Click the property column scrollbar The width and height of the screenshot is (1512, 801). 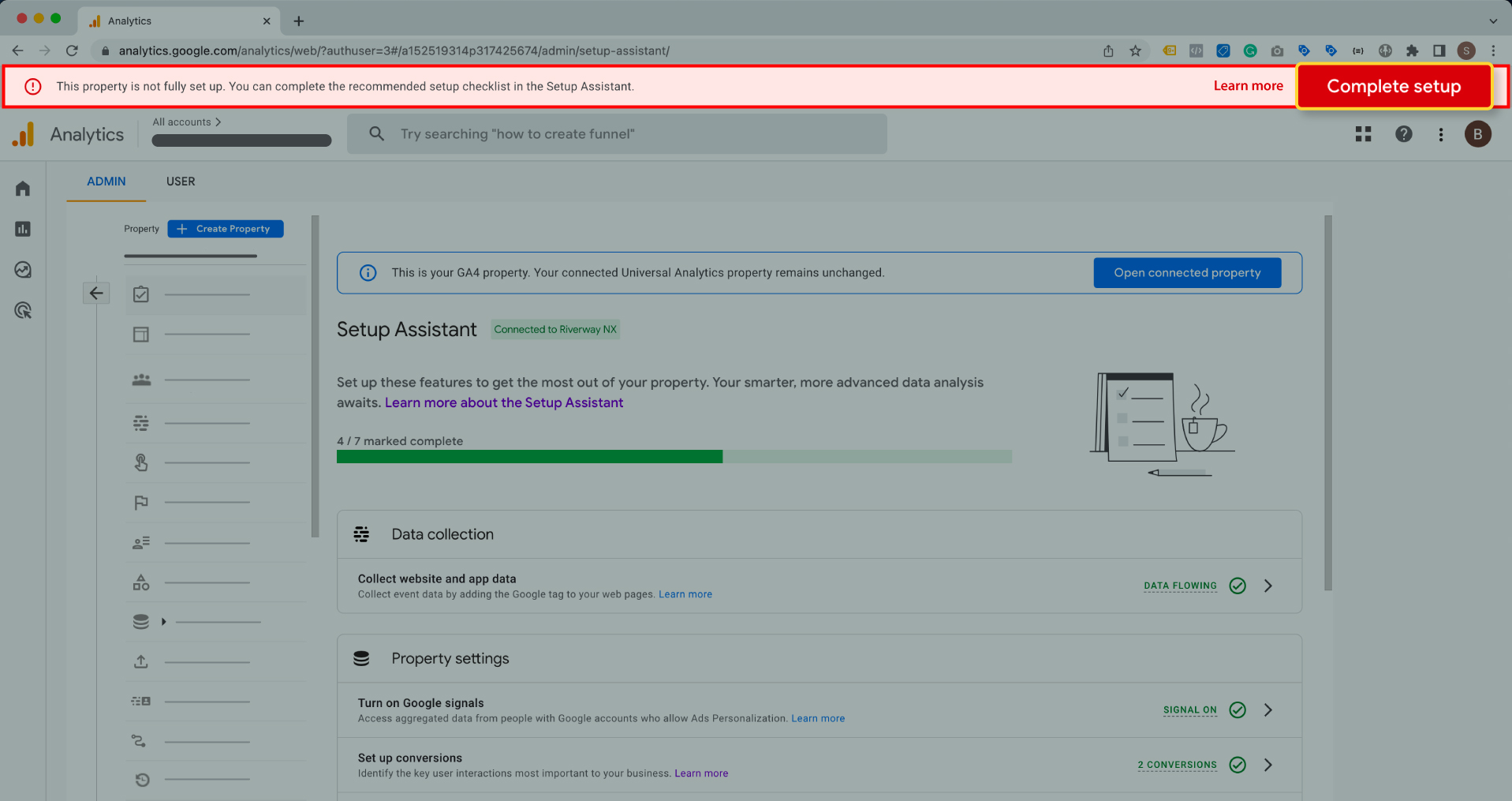point(315,376)
